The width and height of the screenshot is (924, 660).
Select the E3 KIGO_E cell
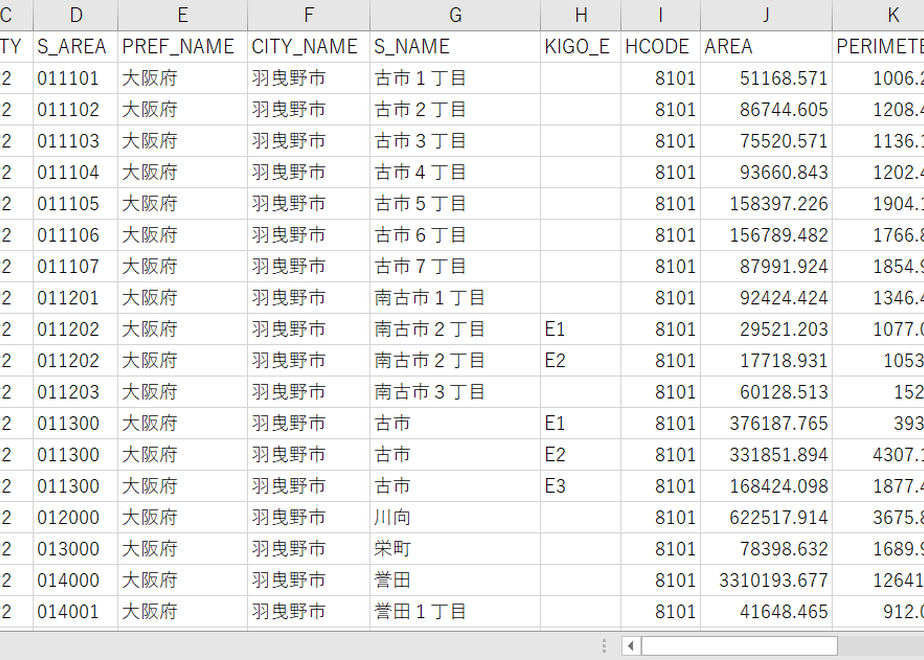[580, 486]
